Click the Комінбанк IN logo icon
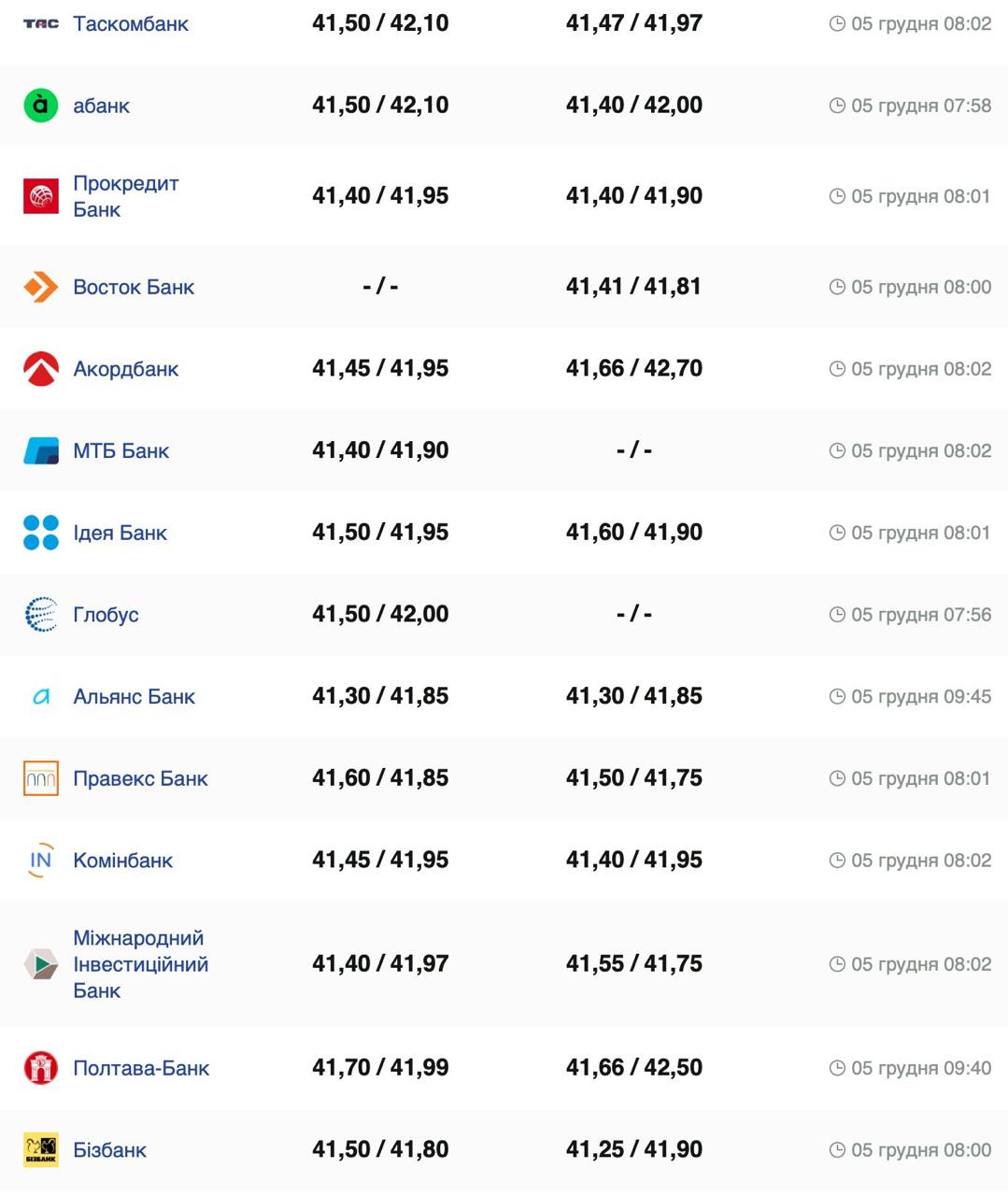The width and height of the screenshot is (1008, 1196). (40, 861)
